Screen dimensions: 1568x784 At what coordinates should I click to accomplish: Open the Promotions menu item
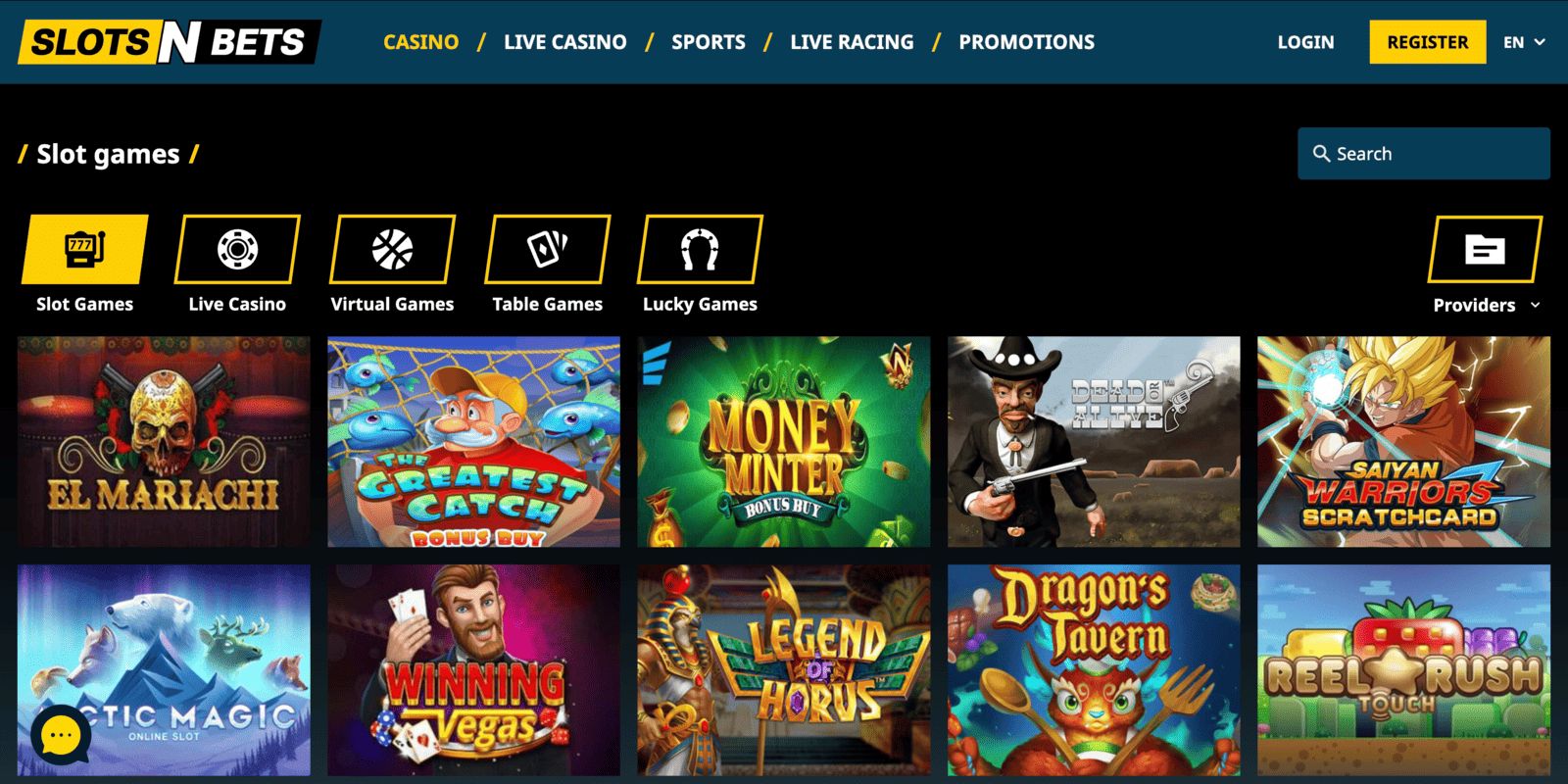[x=1027, y=42]
